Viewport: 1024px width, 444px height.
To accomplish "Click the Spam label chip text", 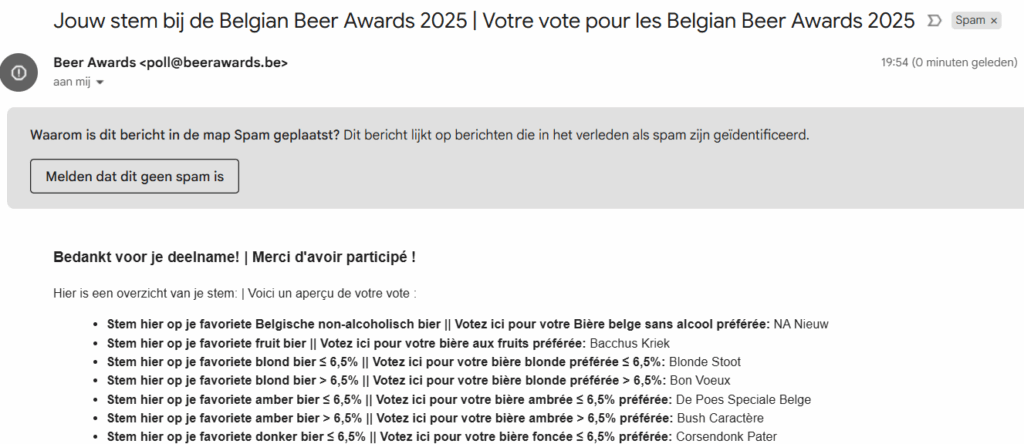I will point(969,20).
